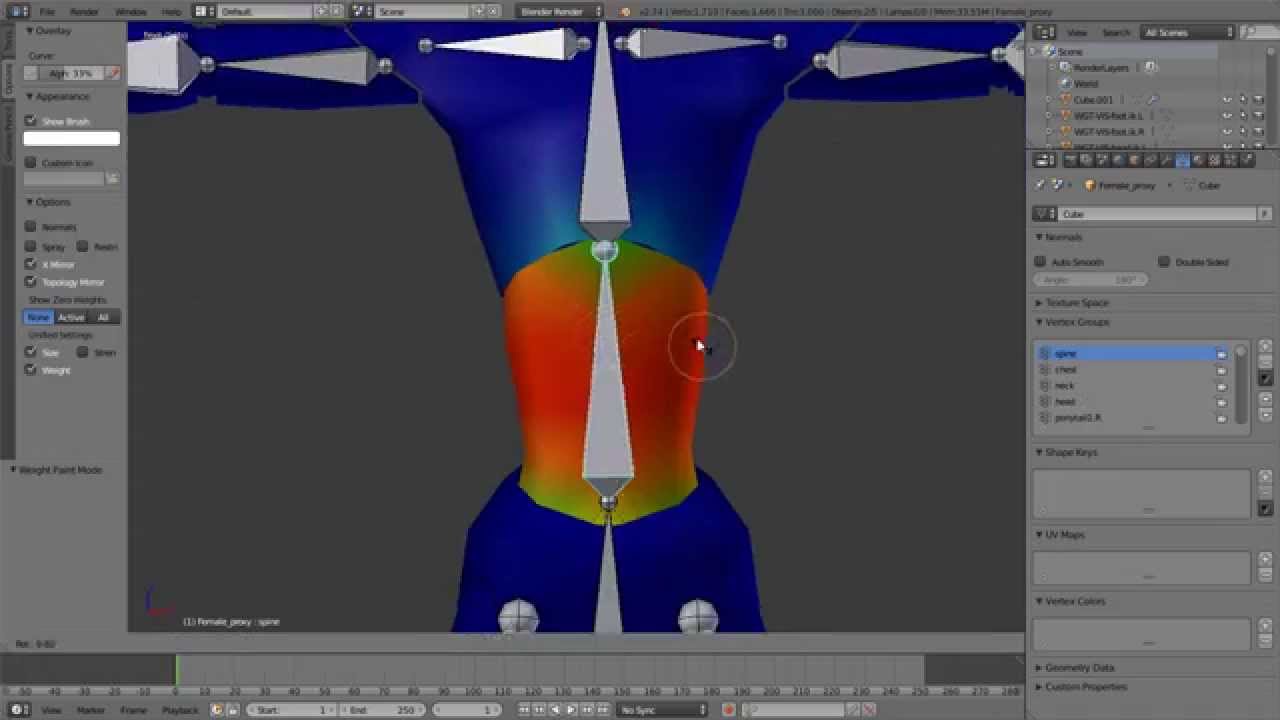Open the active Object Data tab icon

click(x=1182, y=160)
